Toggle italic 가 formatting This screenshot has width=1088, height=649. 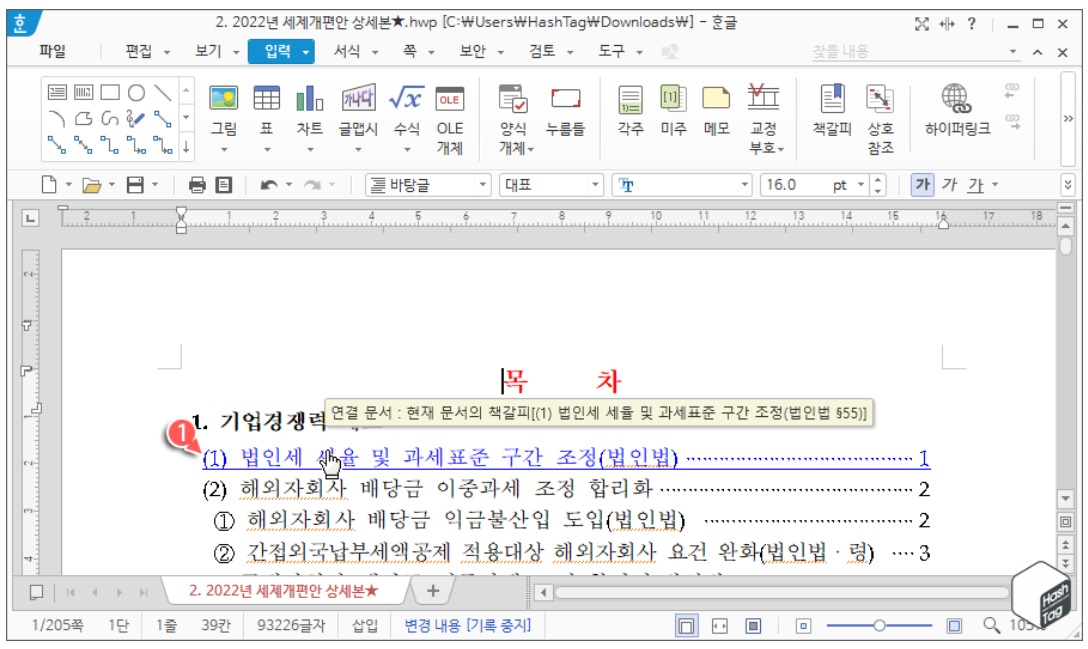click(x=949, y=185)
